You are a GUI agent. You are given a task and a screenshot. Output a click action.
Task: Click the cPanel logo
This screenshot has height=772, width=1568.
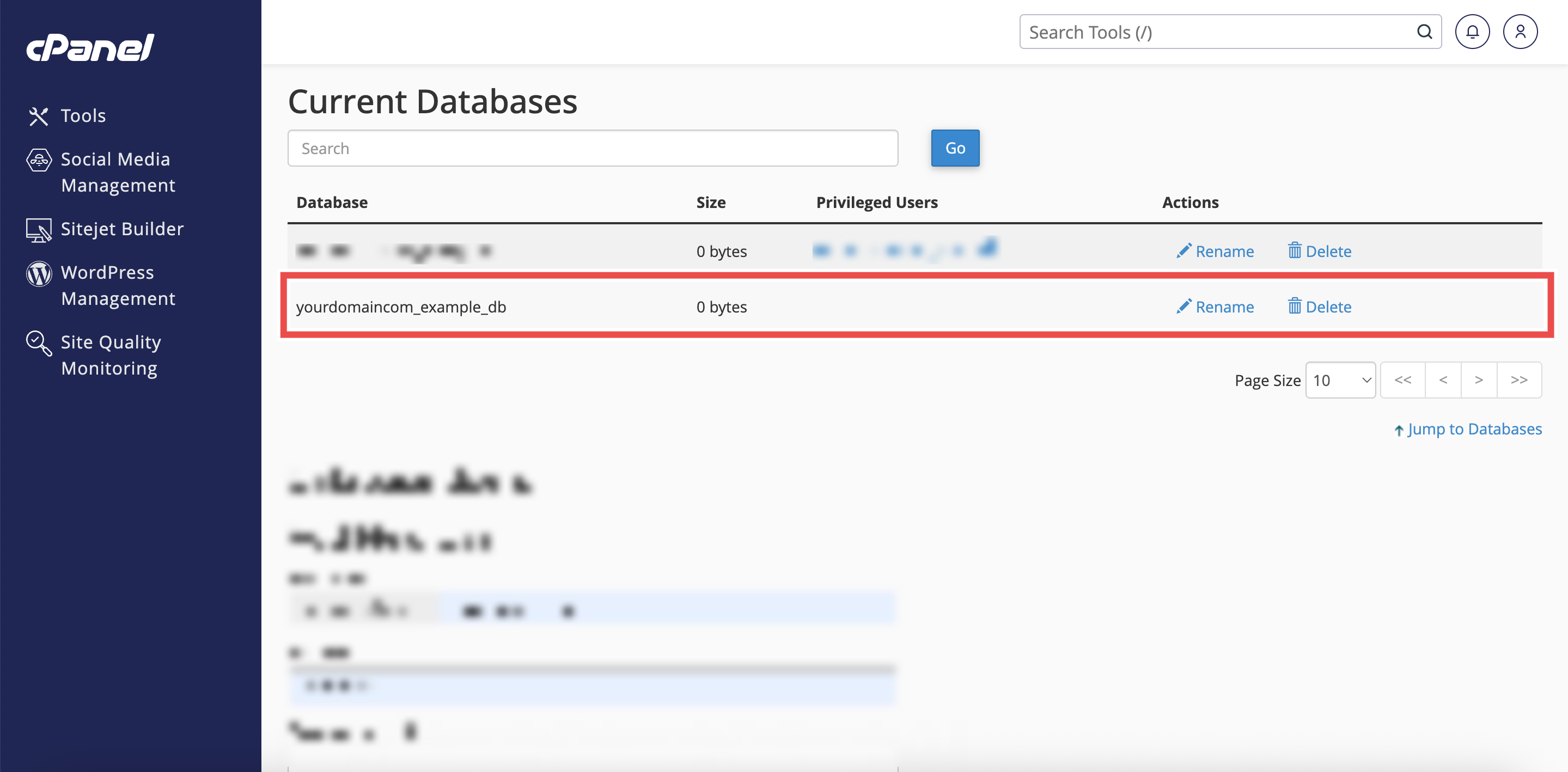pos(90,47)
